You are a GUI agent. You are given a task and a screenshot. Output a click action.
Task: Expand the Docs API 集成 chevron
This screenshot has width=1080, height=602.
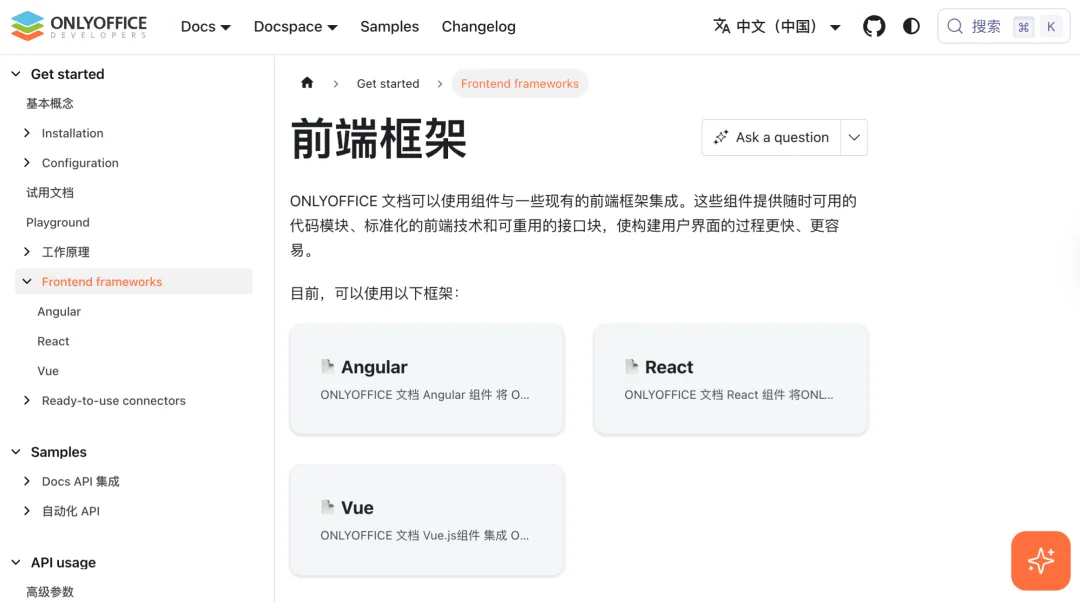click(x=27, y=481)
